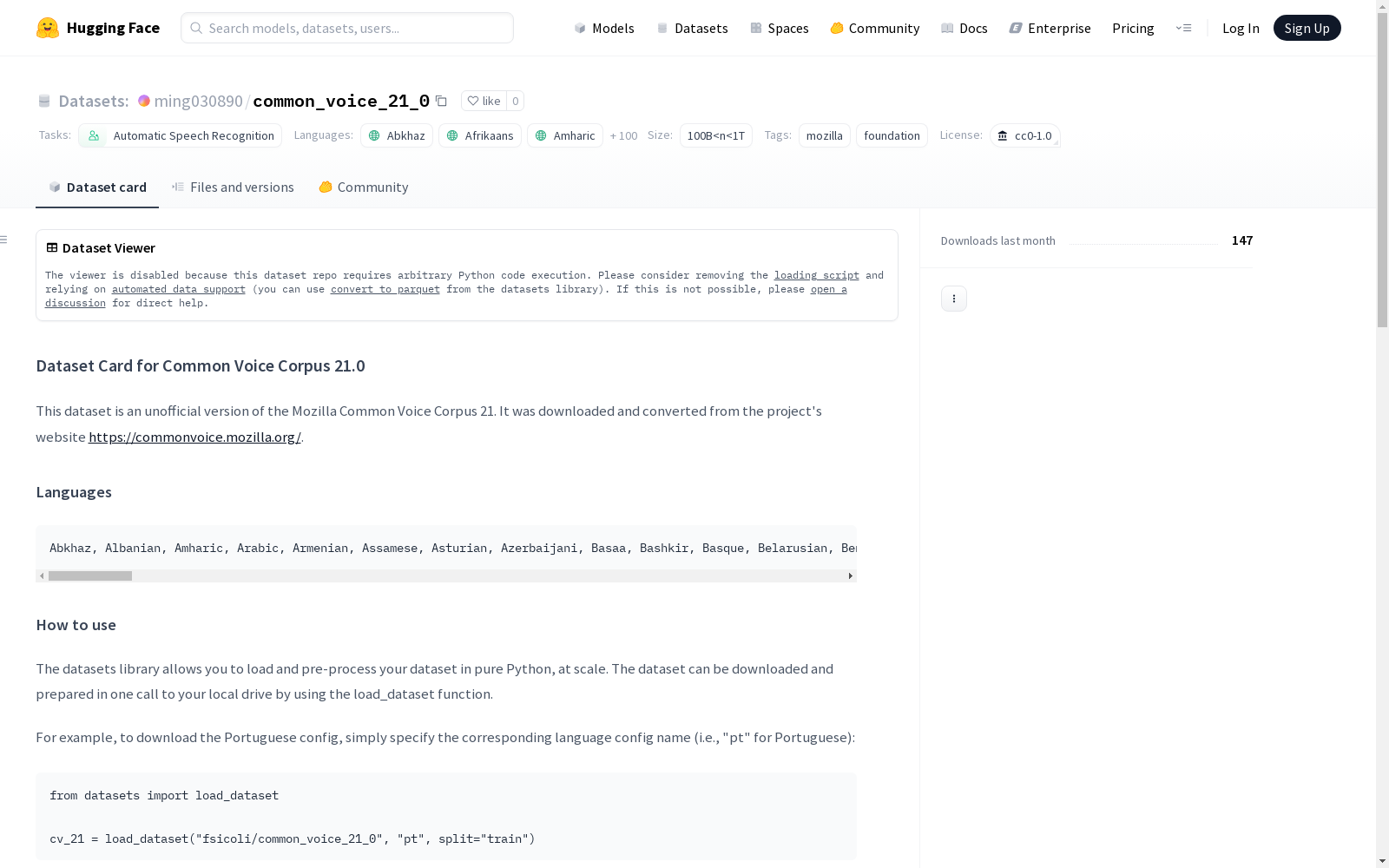Click the Sign Up button
This screenshot has height=868, width=1389.
[1307, 28]
